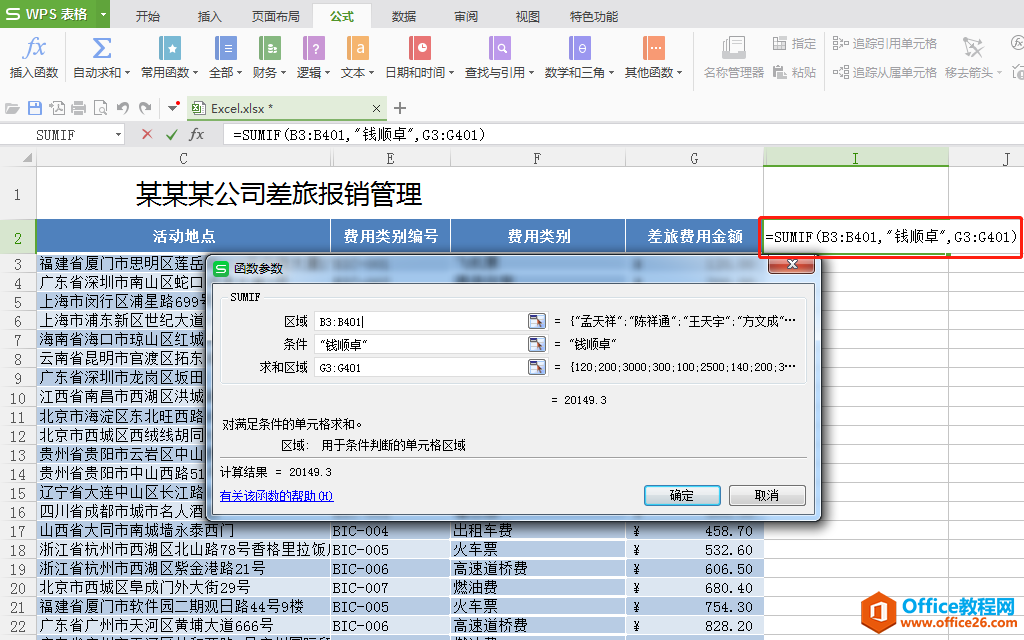Add a new document tab with plus

(400, 108)
